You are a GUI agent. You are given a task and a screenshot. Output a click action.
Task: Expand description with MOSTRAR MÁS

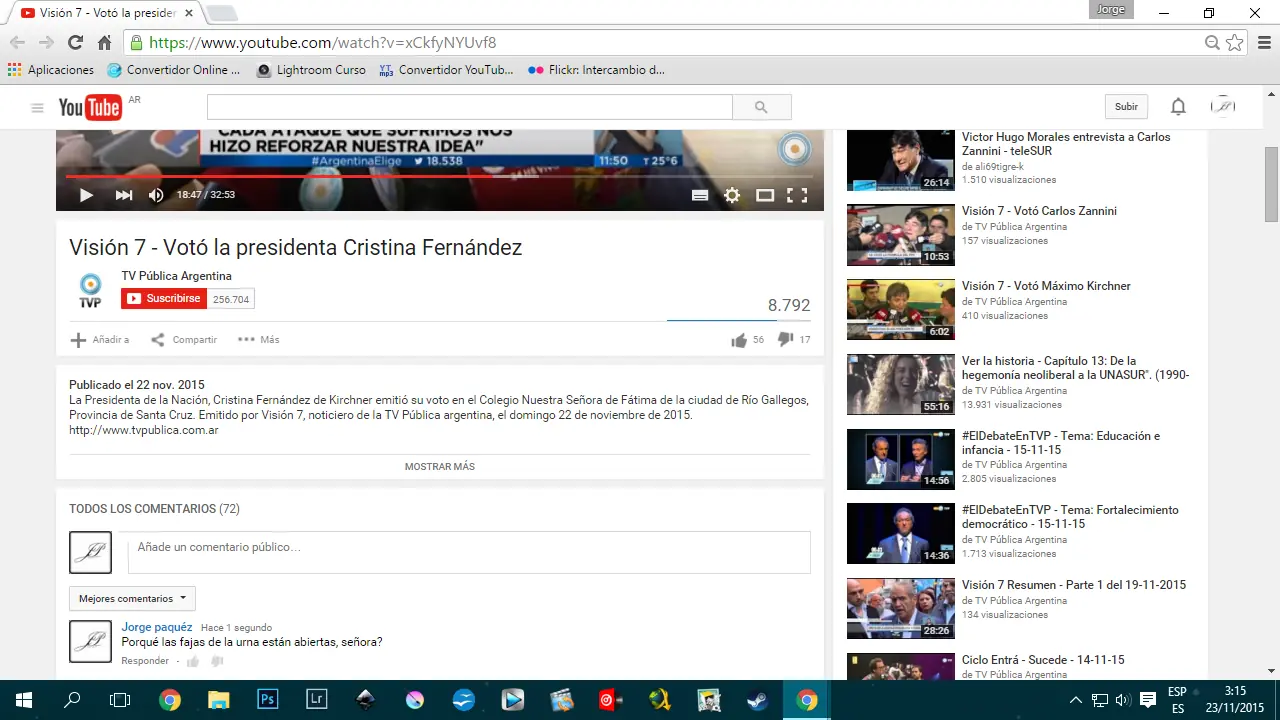(440, 467)
